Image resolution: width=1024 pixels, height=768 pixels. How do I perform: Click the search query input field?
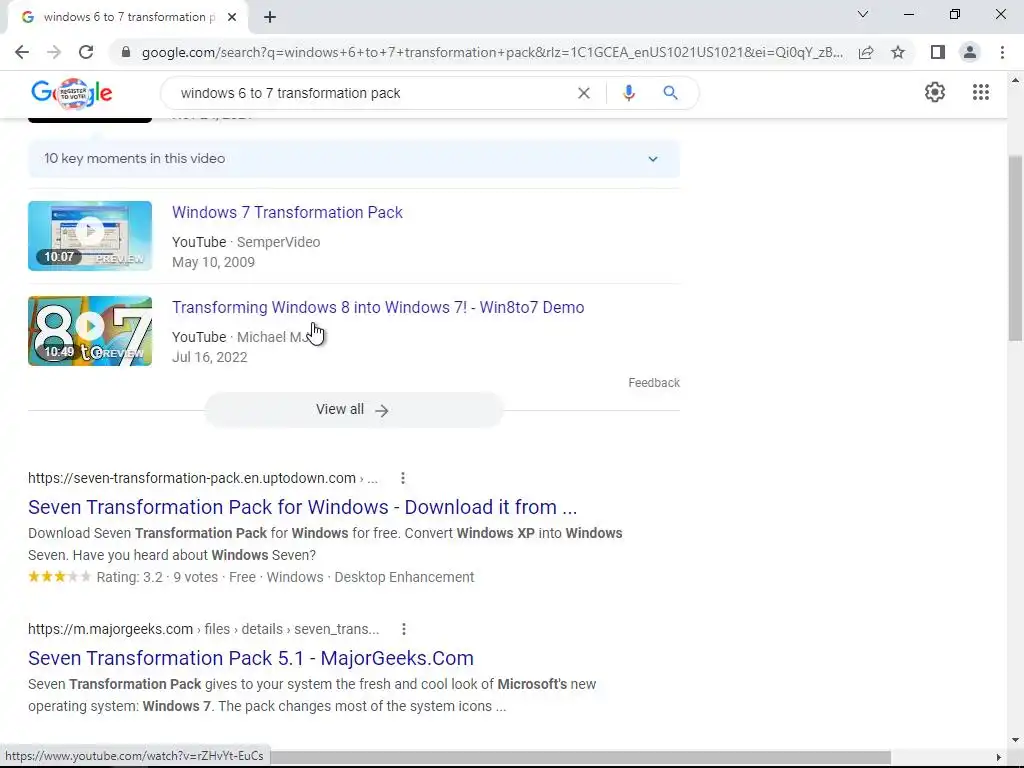[x=372, y=93]
